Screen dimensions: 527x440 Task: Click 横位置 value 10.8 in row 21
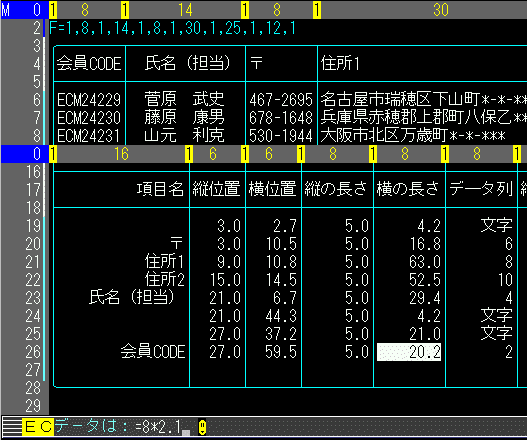point(282,262)
